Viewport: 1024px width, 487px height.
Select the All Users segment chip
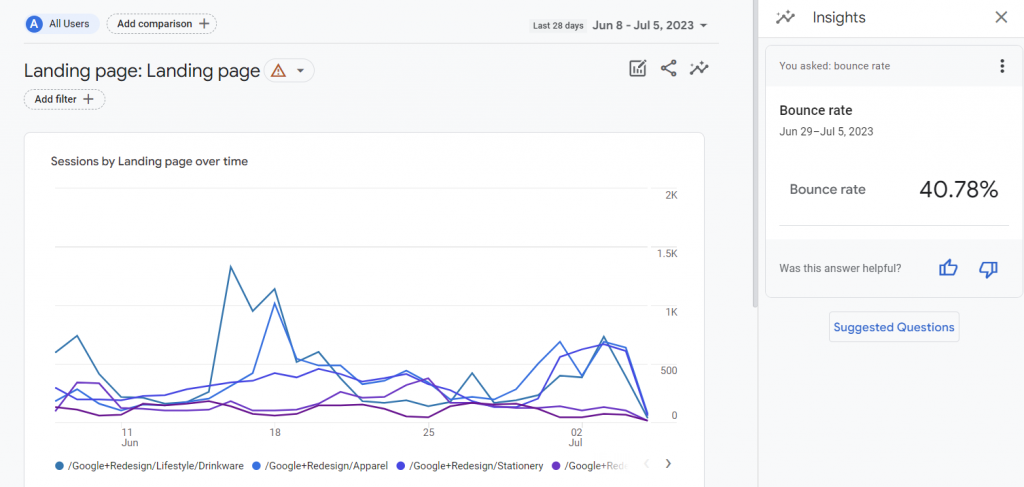coord(62,23)
